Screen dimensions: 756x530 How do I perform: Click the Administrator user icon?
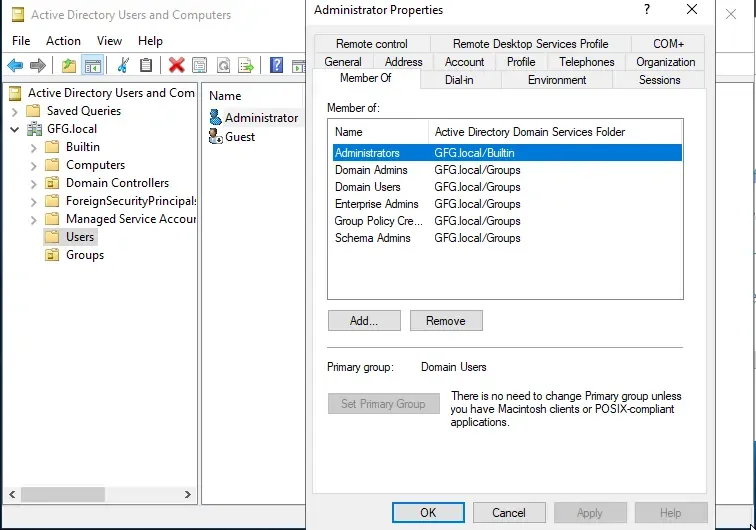tap(216, 117)
